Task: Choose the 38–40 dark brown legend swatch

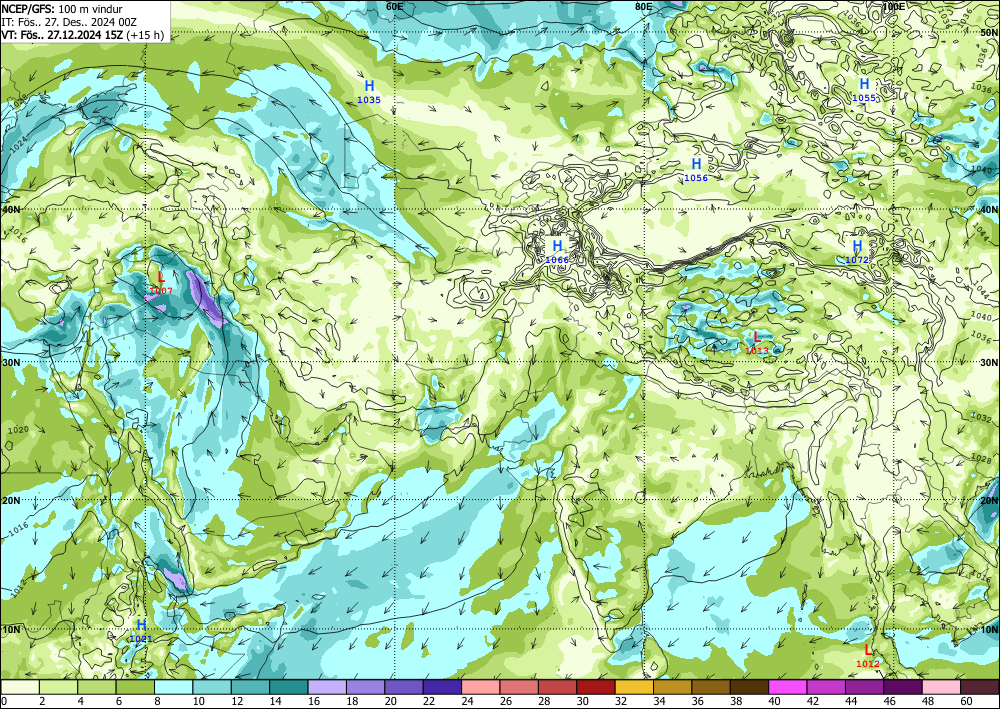Action: tap(749, 687)
